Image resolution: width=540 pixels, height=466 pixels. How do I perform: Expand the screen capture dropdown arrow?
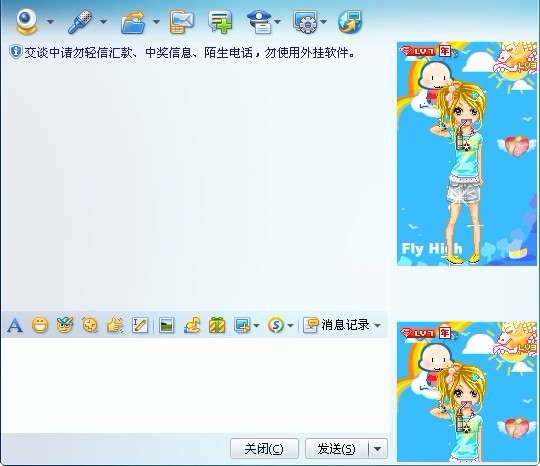tap(257, 325)
